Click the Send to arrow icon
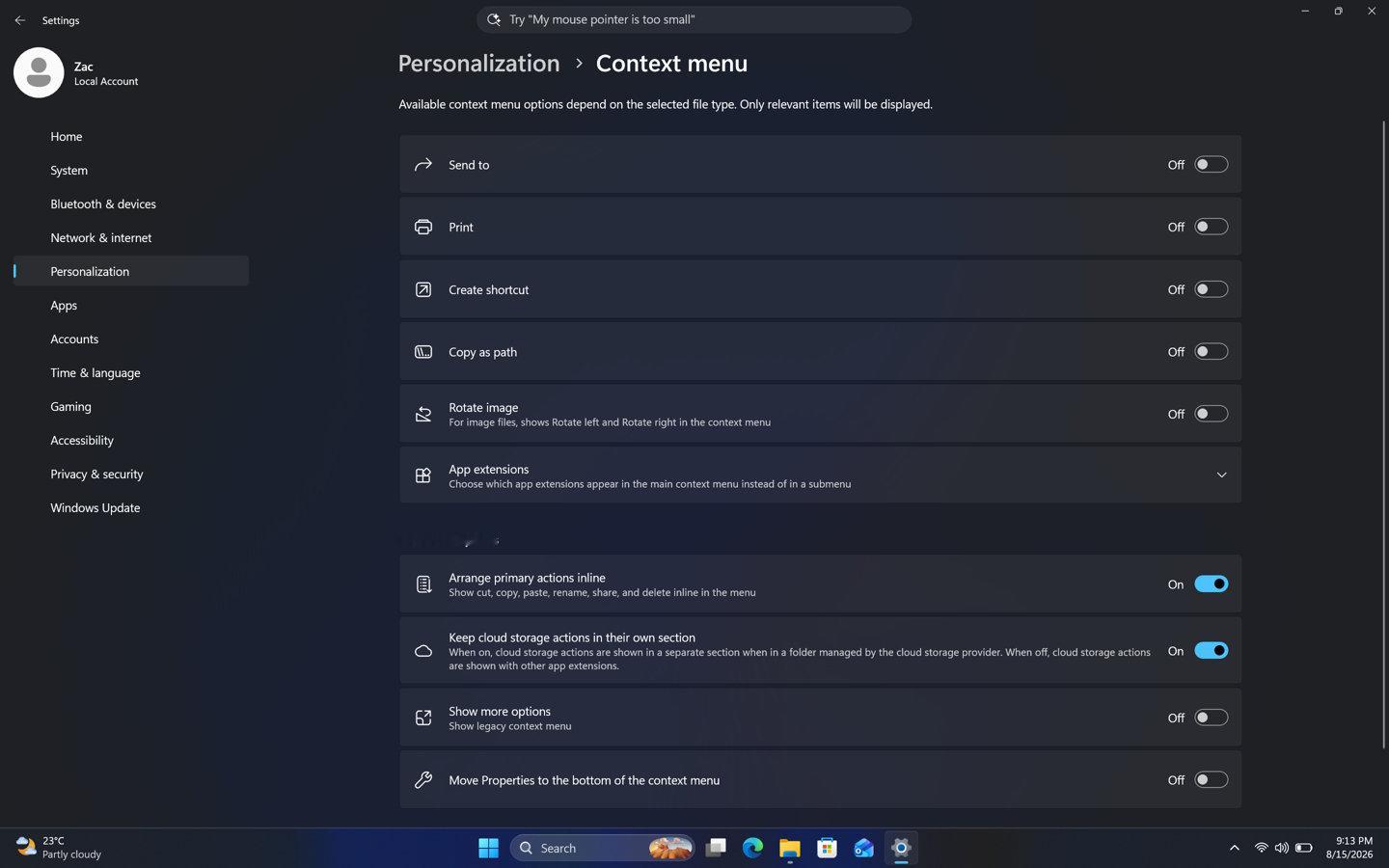 422,165
